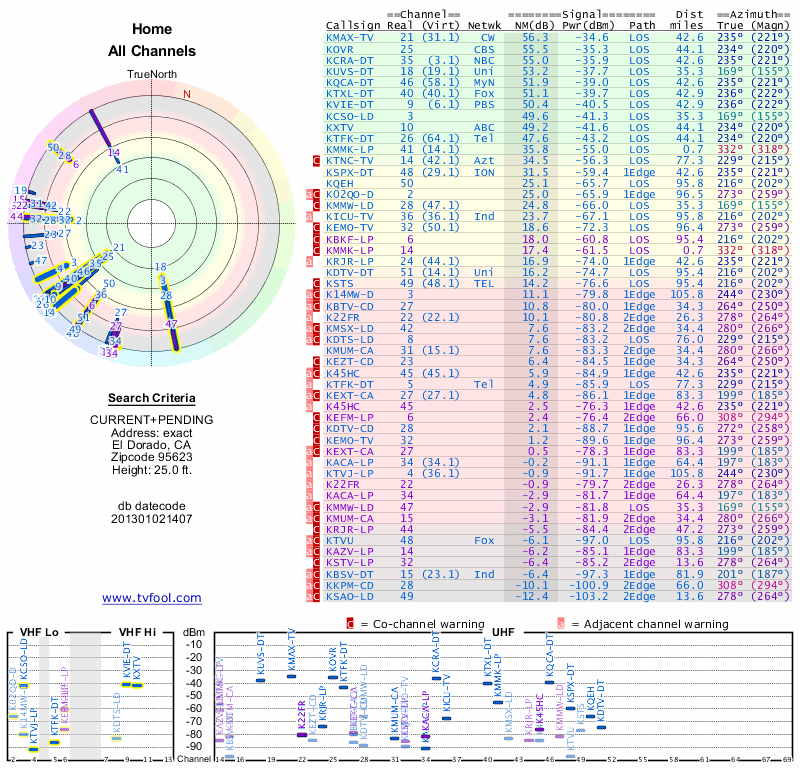
Task: Click the red N marker on the radar plot
Action: click(187, 94)
